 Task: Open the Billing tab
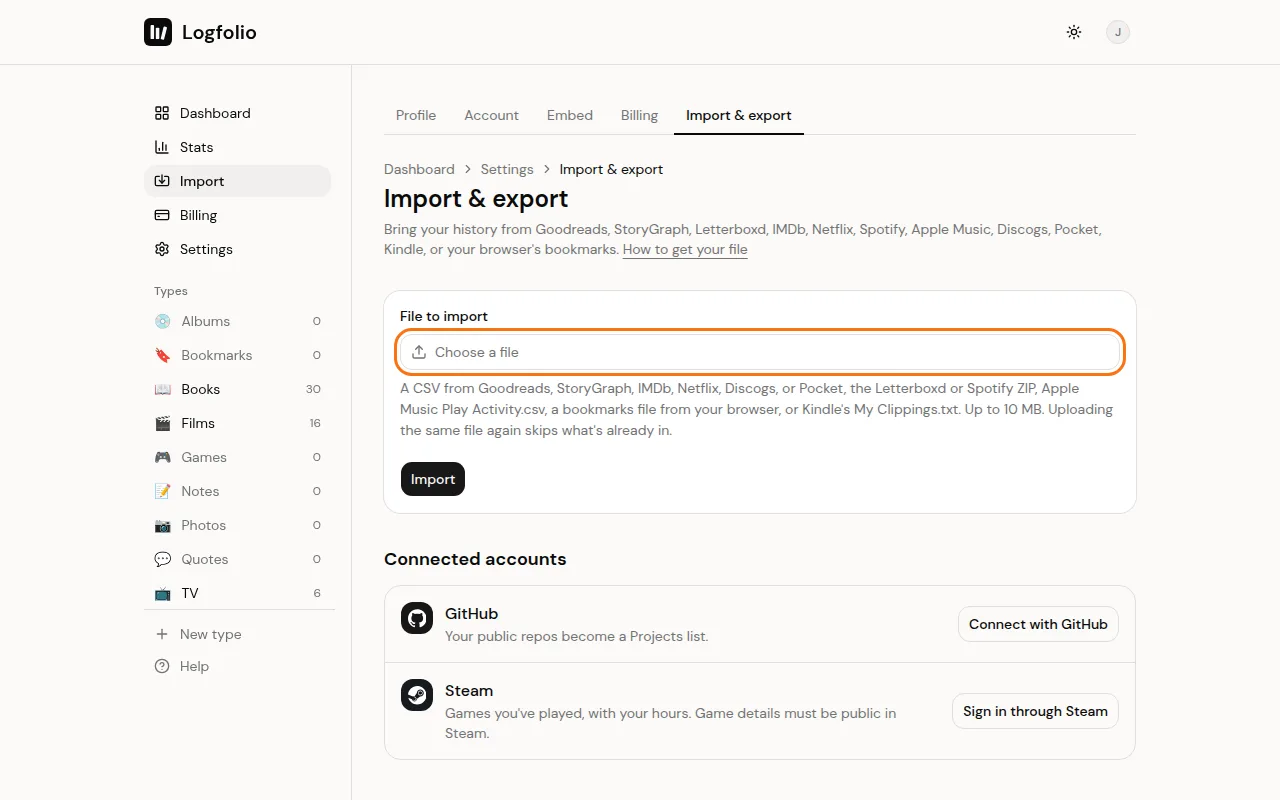pos(639,115)
